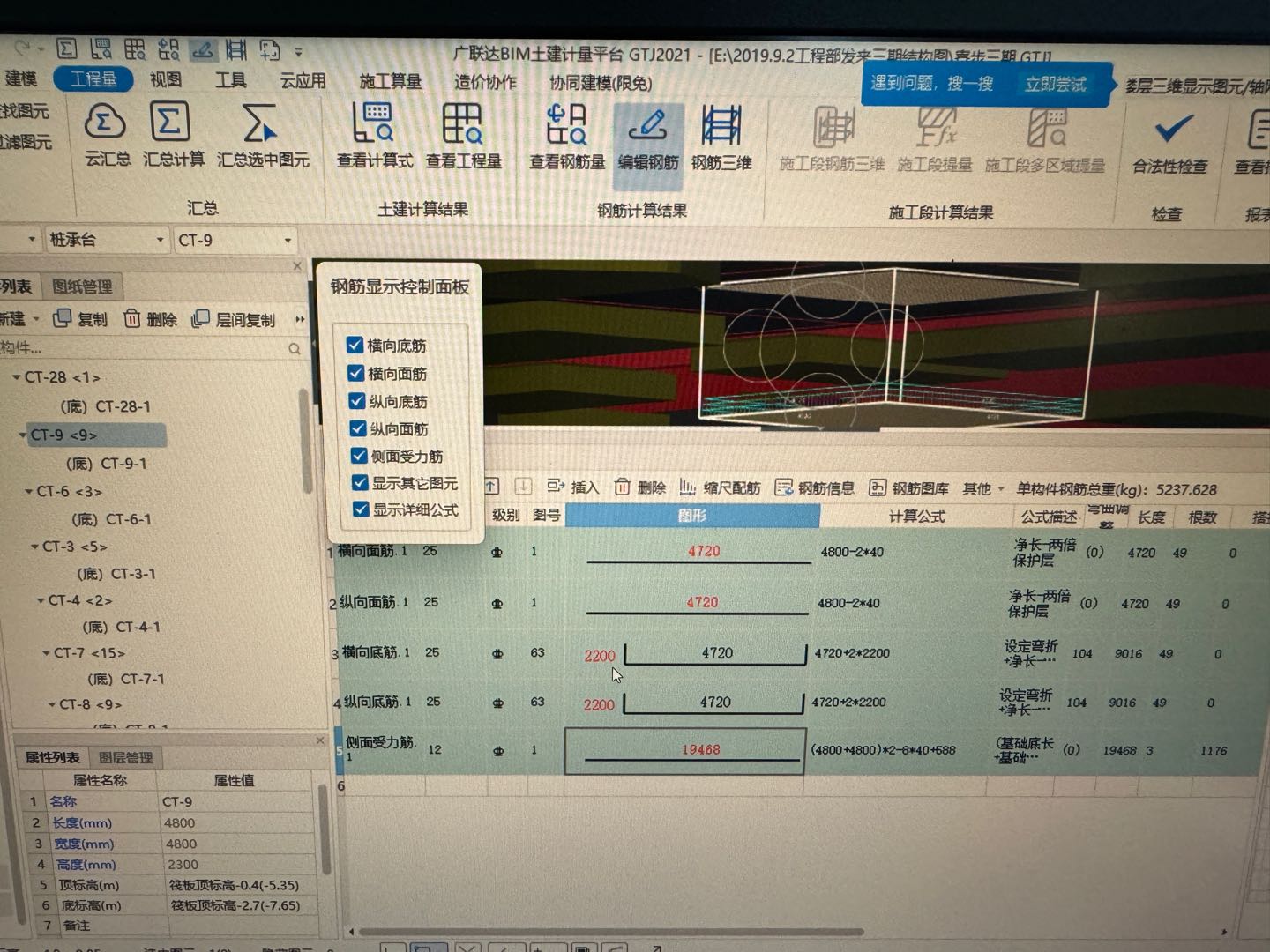Viewport: 1270px width, 952px height.
Task: Click quick access rebar 3D icon
Action: point(235,49)
